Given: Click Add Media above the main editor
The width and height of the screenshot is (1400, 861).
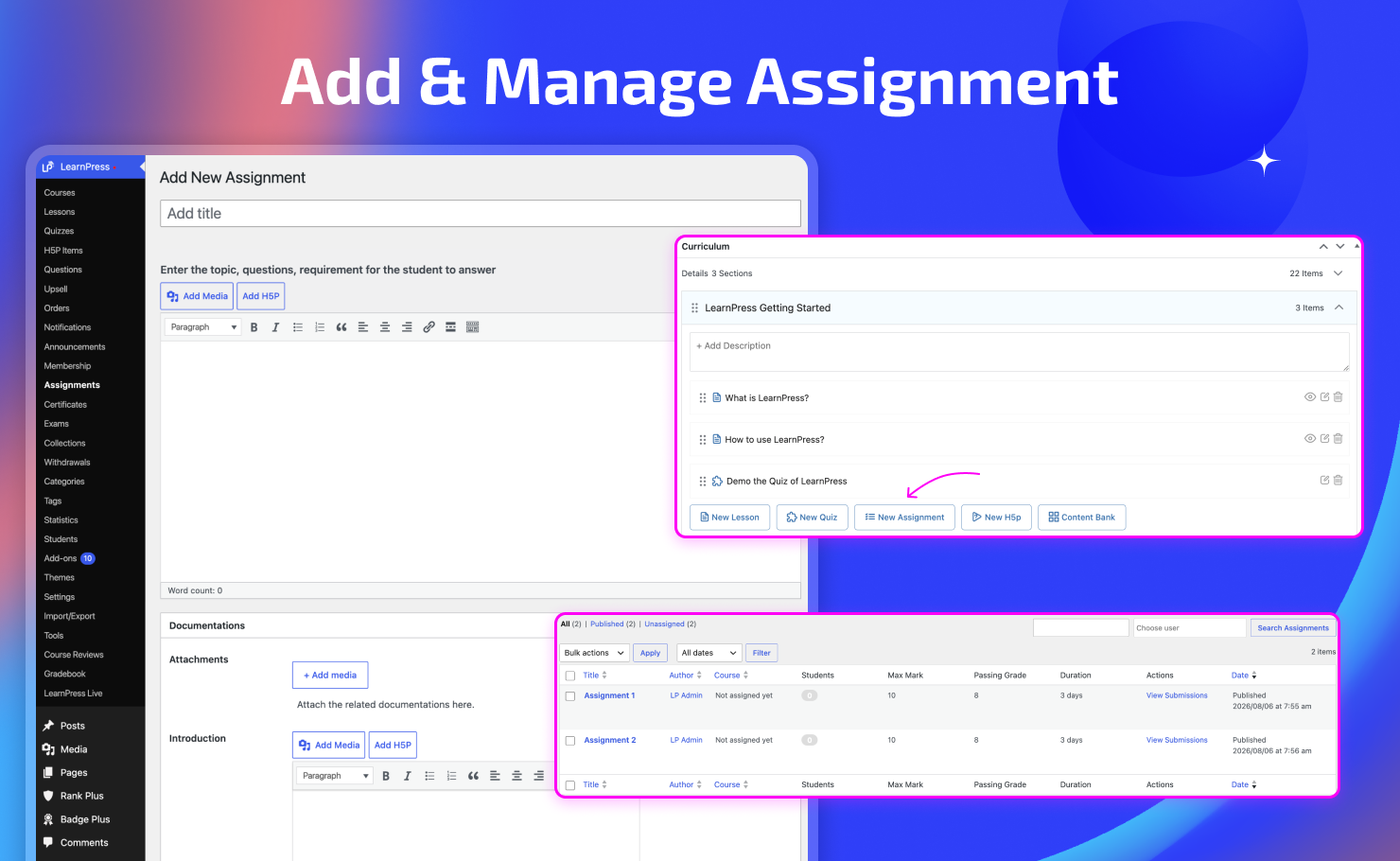Looking at the screenshot, I should (198, 296).
